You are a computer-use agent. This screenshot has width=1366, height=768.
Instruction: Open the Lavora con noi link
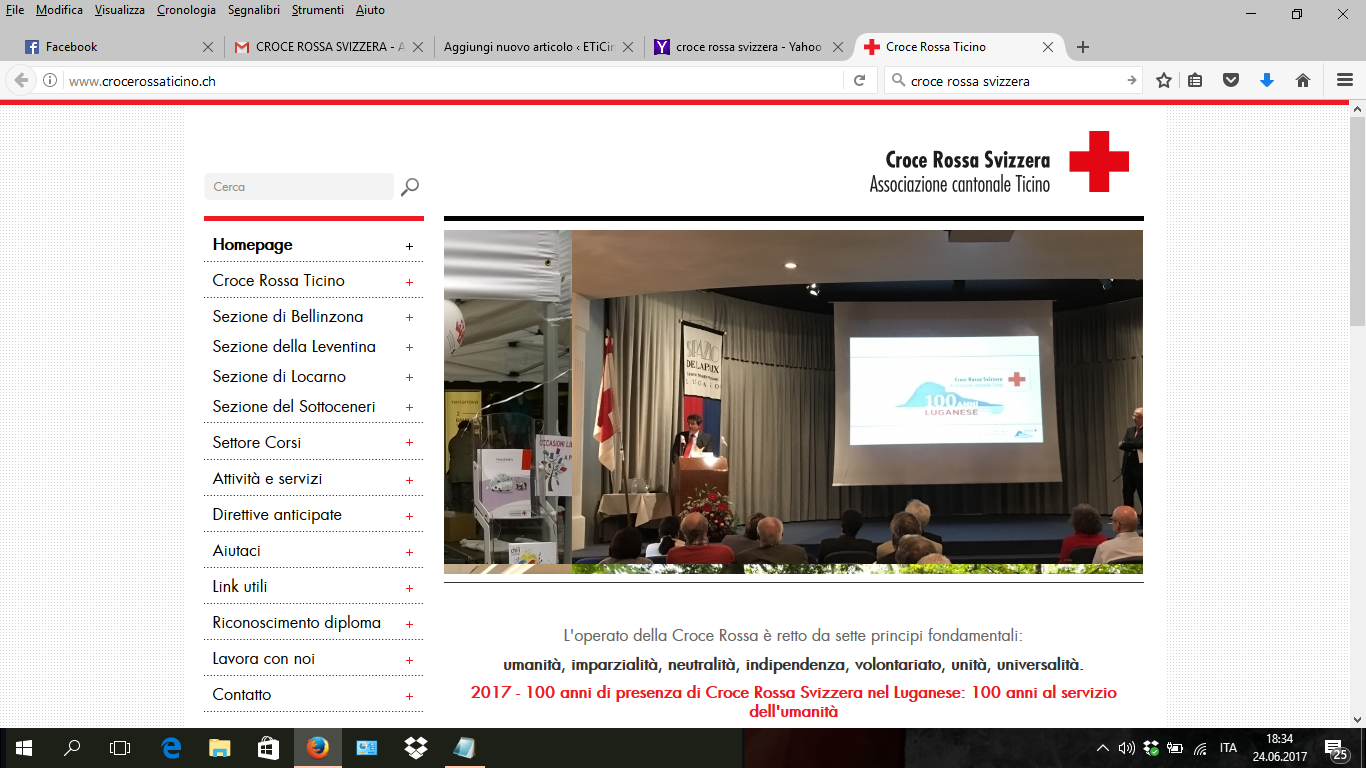click(x=264, y=659)
